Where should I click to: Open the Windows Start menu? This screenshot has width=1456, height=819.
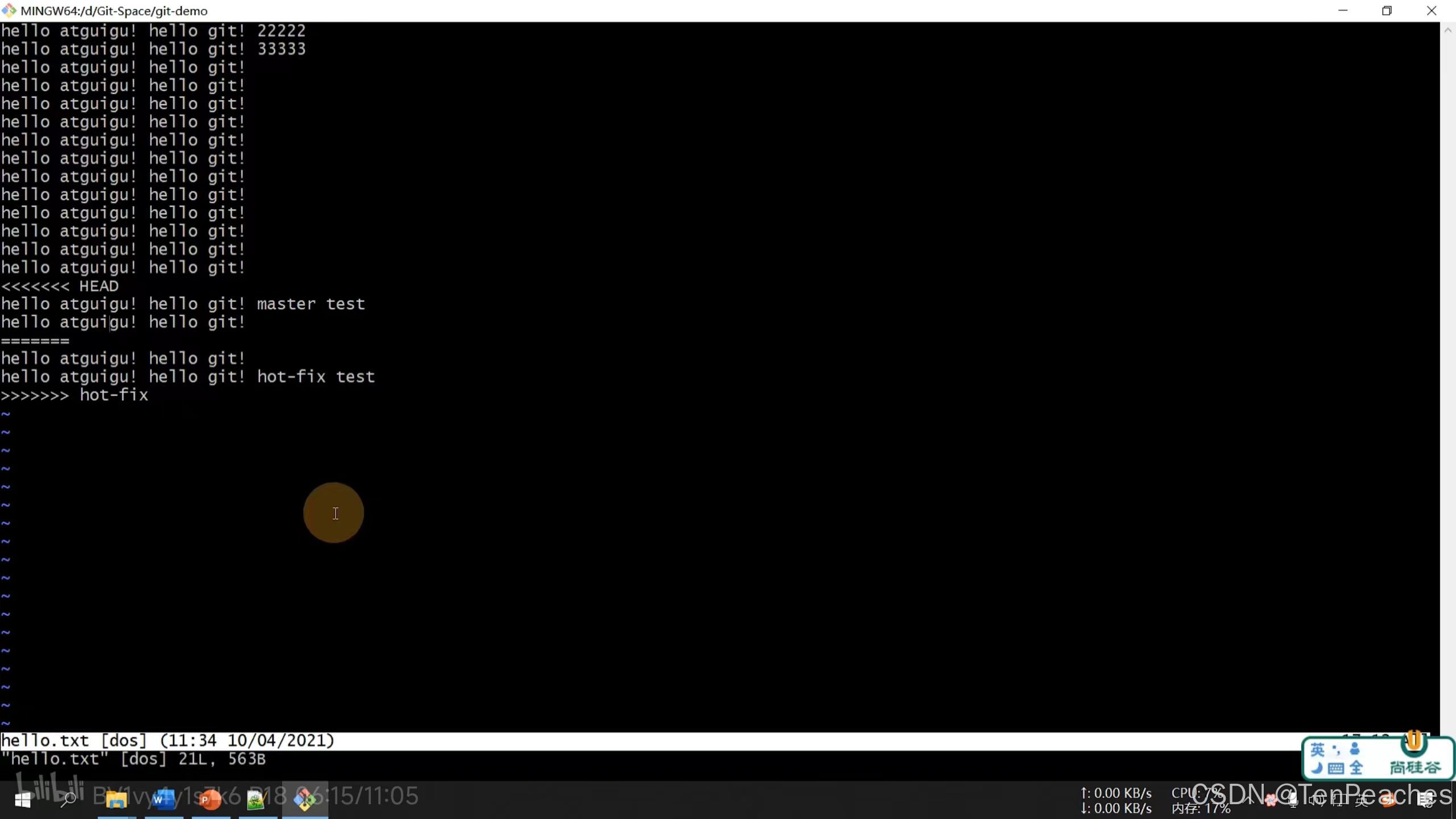tap(22, 800)
